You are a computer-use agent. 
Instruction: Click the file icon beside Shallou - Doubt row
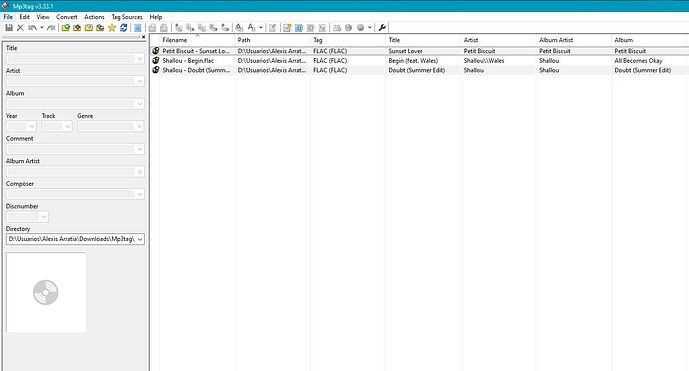156,70
